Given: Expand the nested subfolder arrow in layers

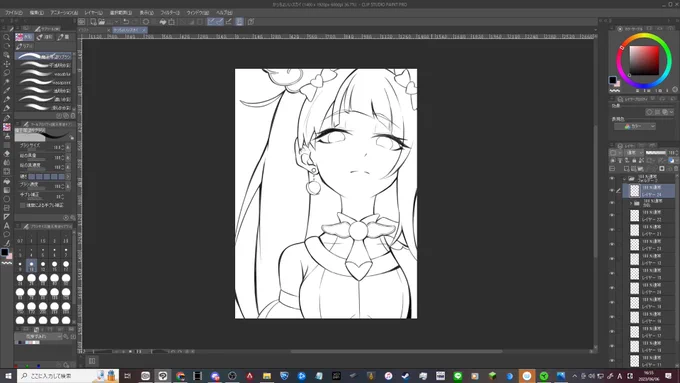Looking at the screenshot, I should [631, 203].
